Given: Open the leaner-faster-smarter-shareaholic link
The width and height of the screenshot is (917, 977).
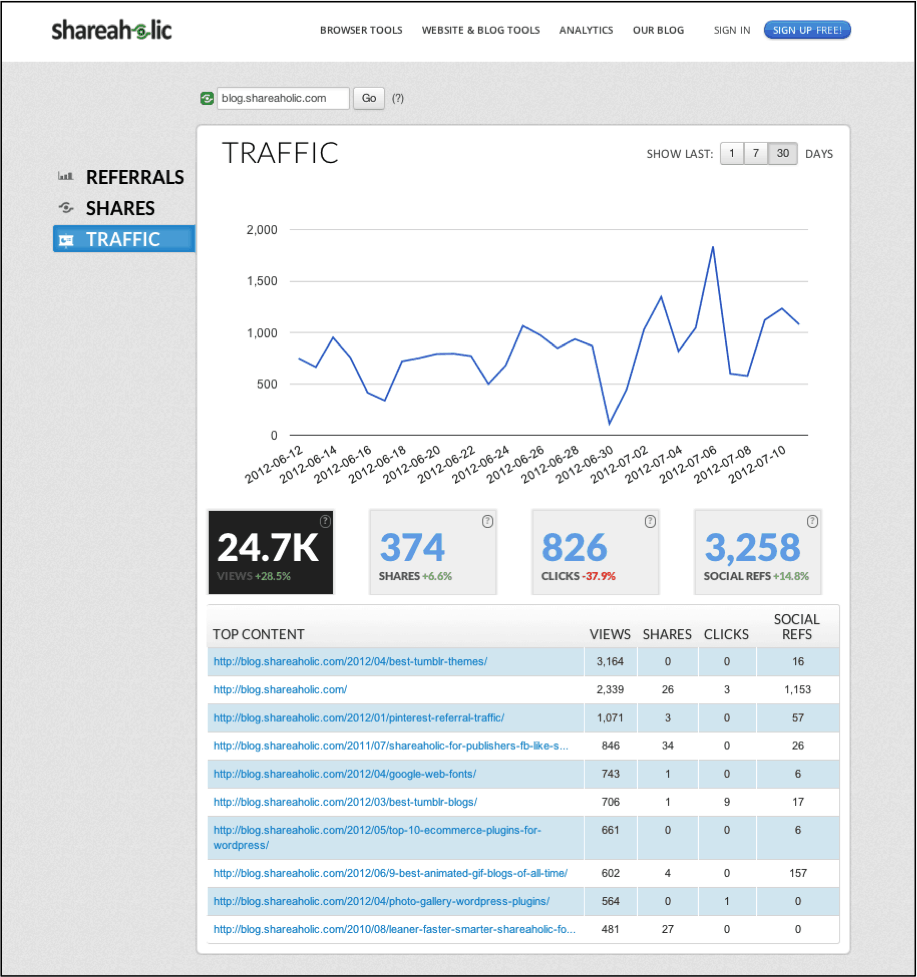Looking at the screenshot, I should tap(394, 930).
